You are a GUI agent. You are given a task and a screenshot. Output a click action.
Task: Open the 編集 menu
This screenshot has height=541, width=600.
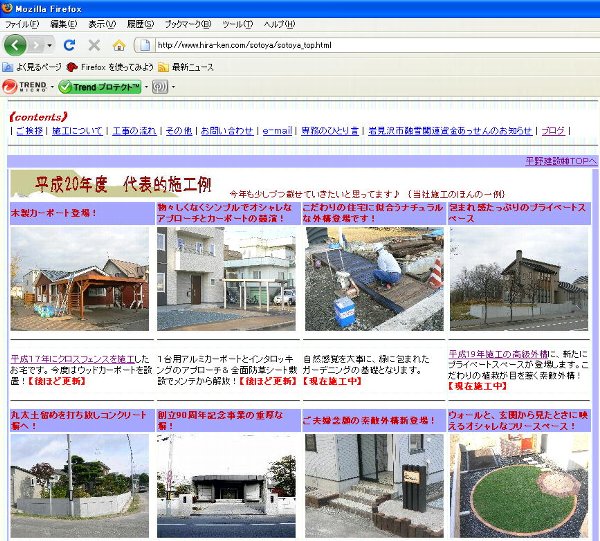click(64, 24)
